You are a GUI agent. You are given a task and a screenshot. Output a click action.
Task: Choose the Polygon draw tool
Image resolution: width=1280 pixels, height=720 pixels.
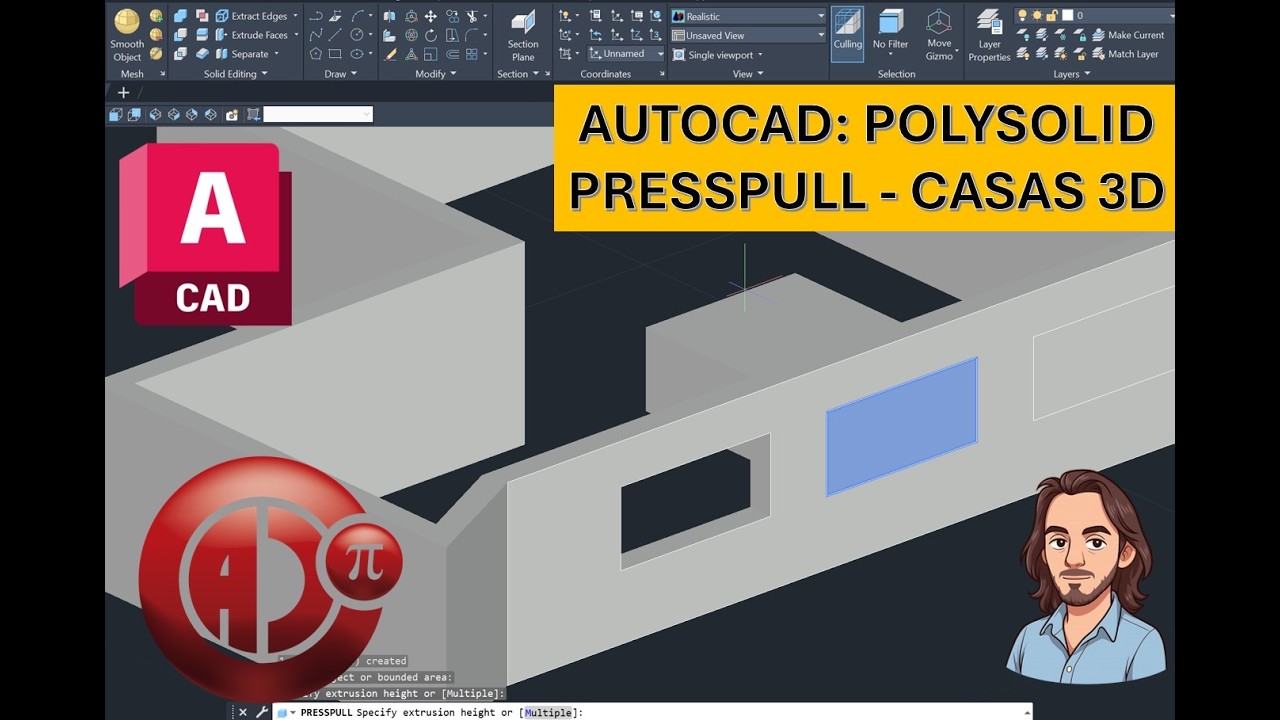point(316,54)
